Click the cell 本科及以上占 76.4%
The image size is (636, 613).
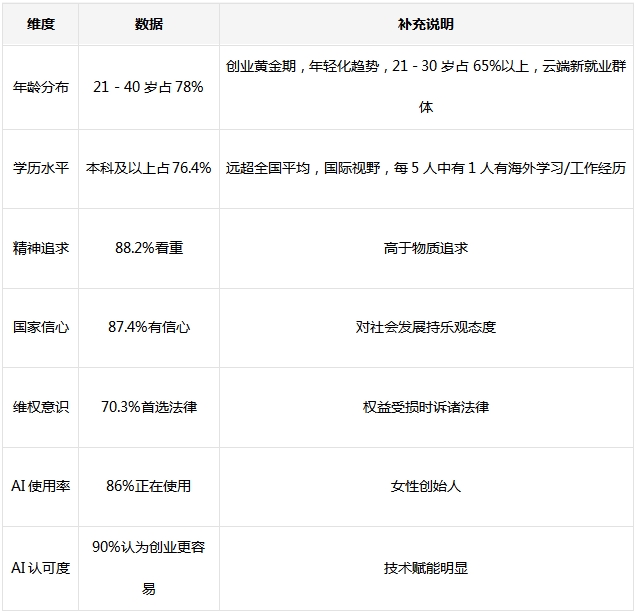click(x=148, y=168)
